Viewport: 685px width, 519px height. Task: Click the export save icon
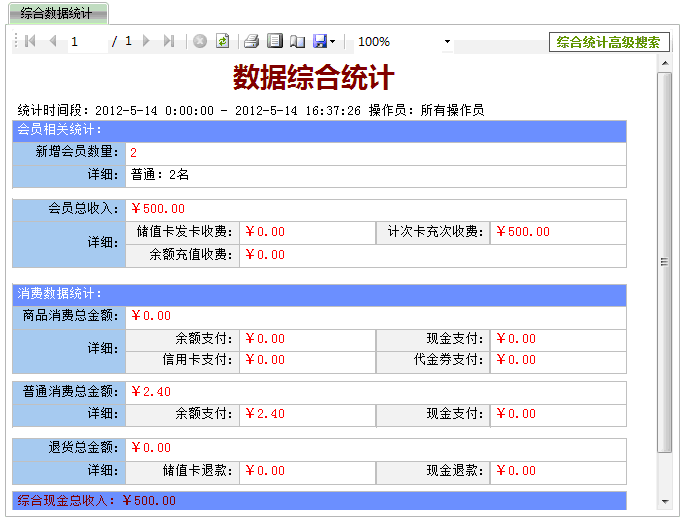tap(319, 42)
